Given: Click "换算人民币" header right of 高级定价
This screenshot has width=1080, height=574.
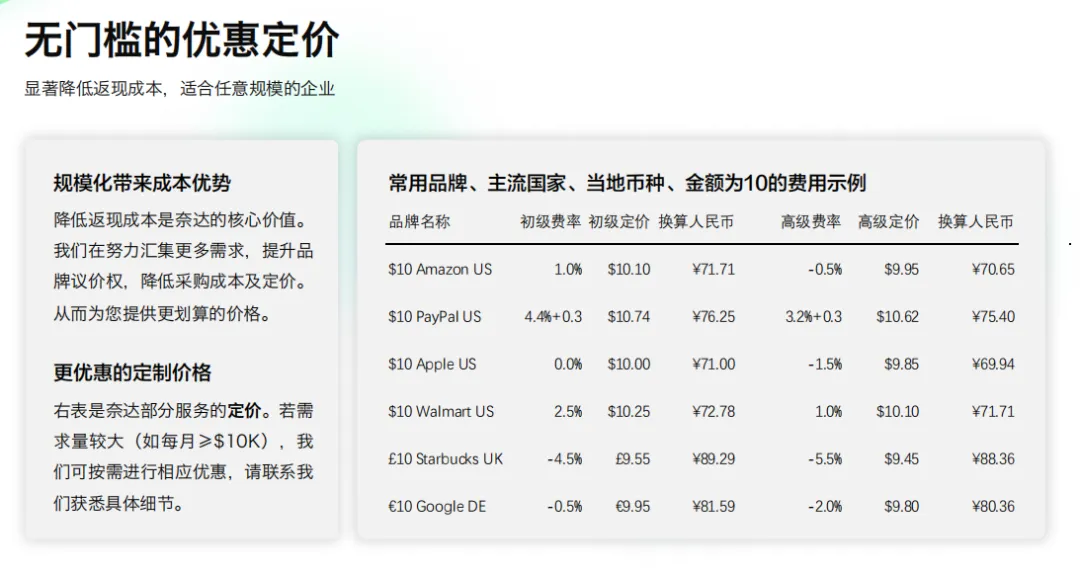Looking at the screenshot, I should (976, 222).
